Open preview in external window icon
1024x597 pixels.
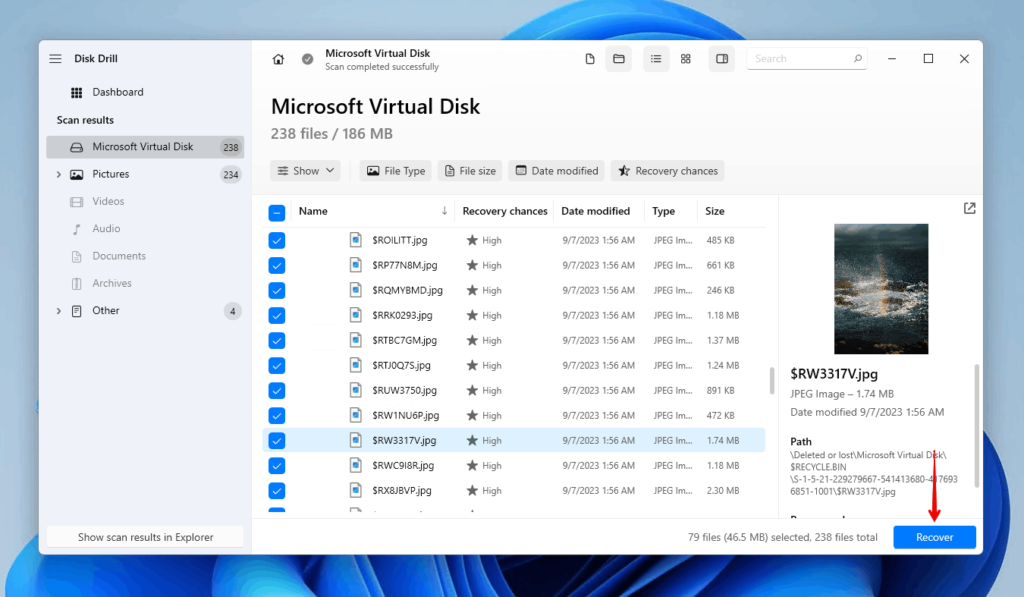coord(969,208)
